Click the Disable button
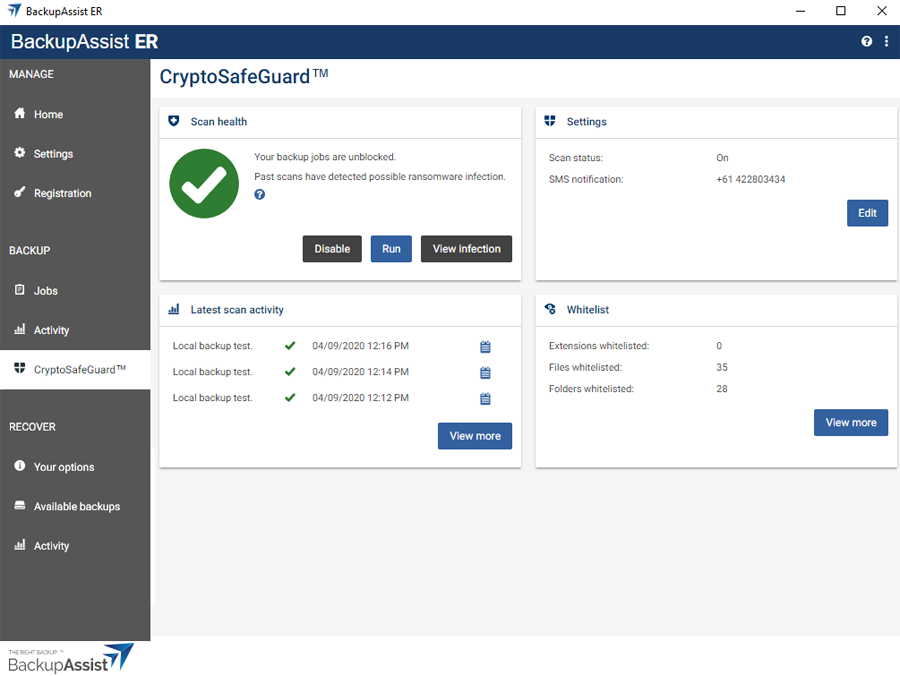Viewport: 900px width, 676px height. 332,248
